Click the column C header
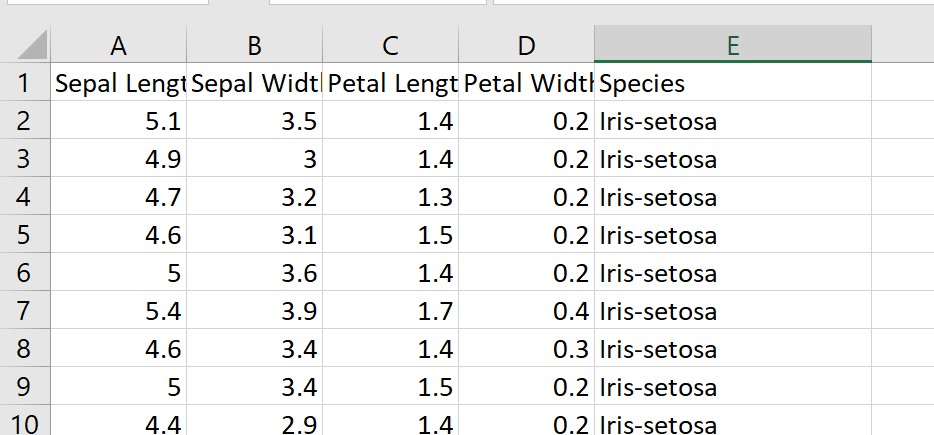Screen dimensions: 934x435 [390, 45]
